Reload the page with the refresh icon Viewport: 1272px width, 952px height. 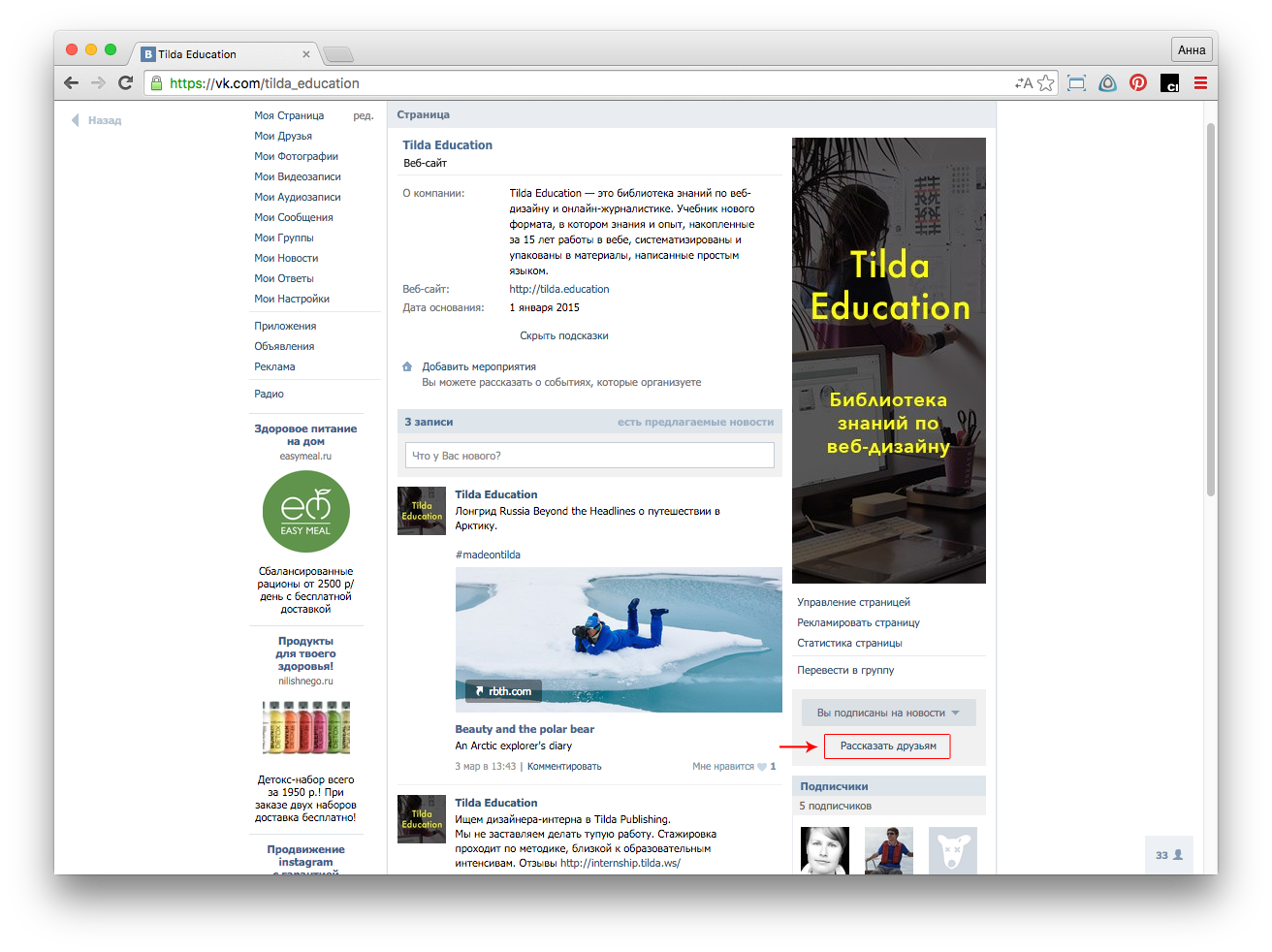[x=125, y=83]
